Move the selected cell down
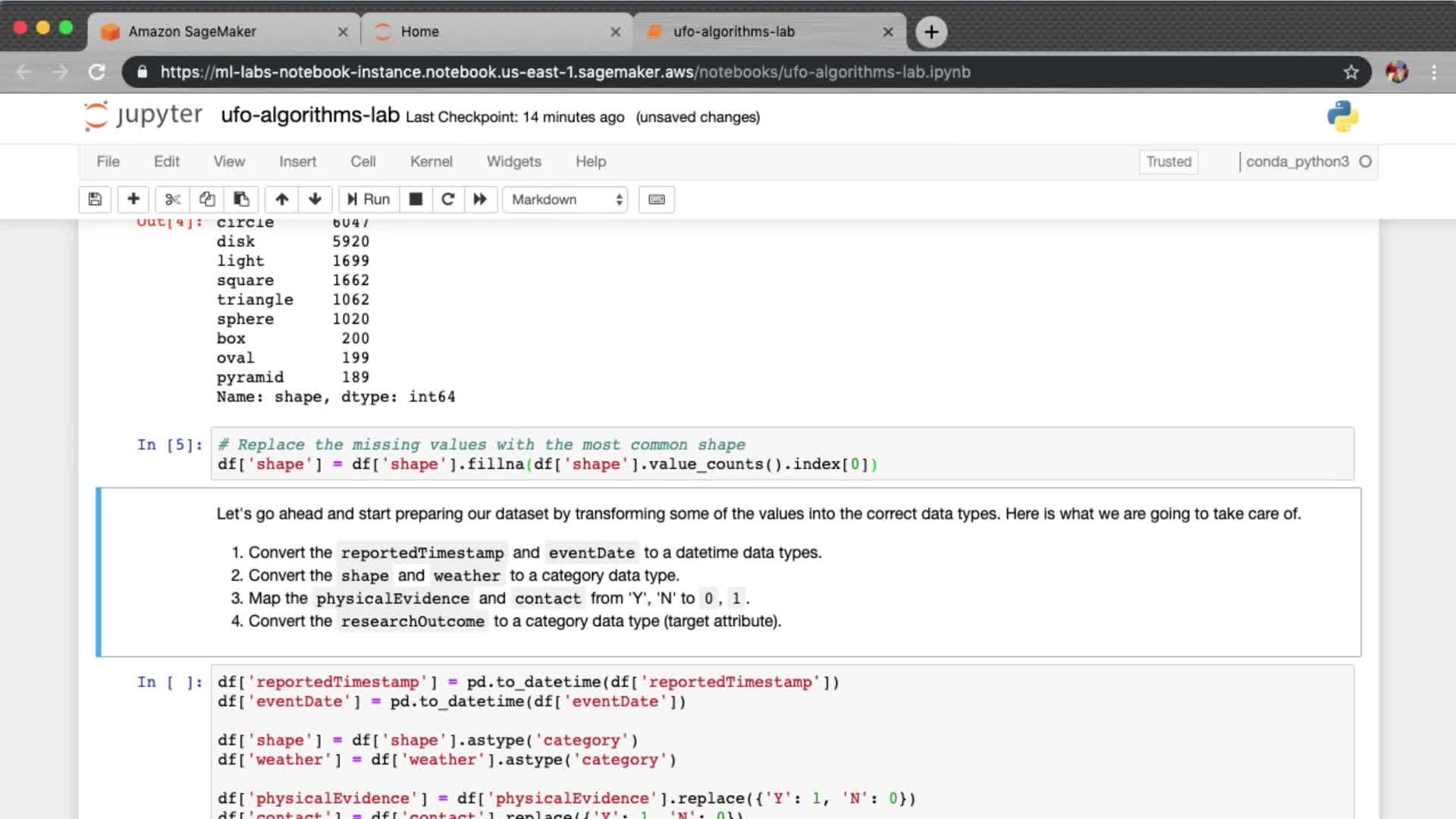Image resolution: width=1456 pixels, height=819 pixels. tap(315, 199)
